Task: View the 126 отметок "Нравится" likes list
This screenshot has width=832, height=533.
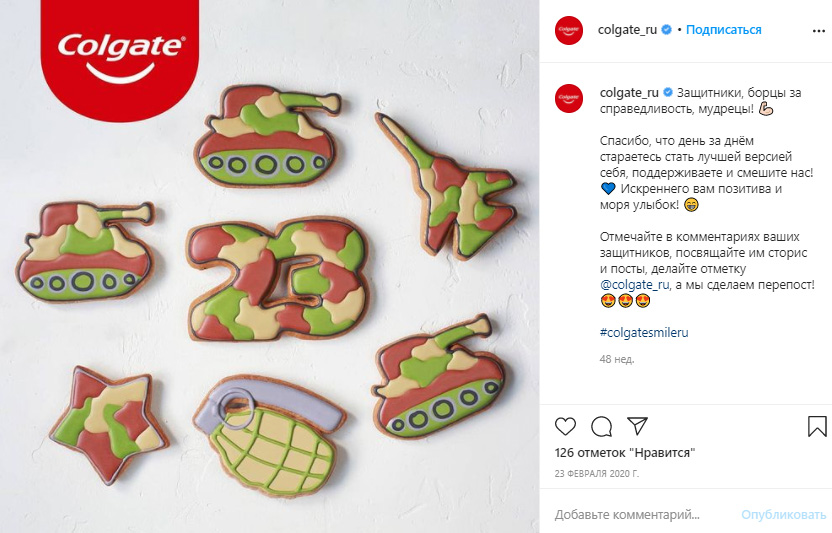Action: click(625, 453)
